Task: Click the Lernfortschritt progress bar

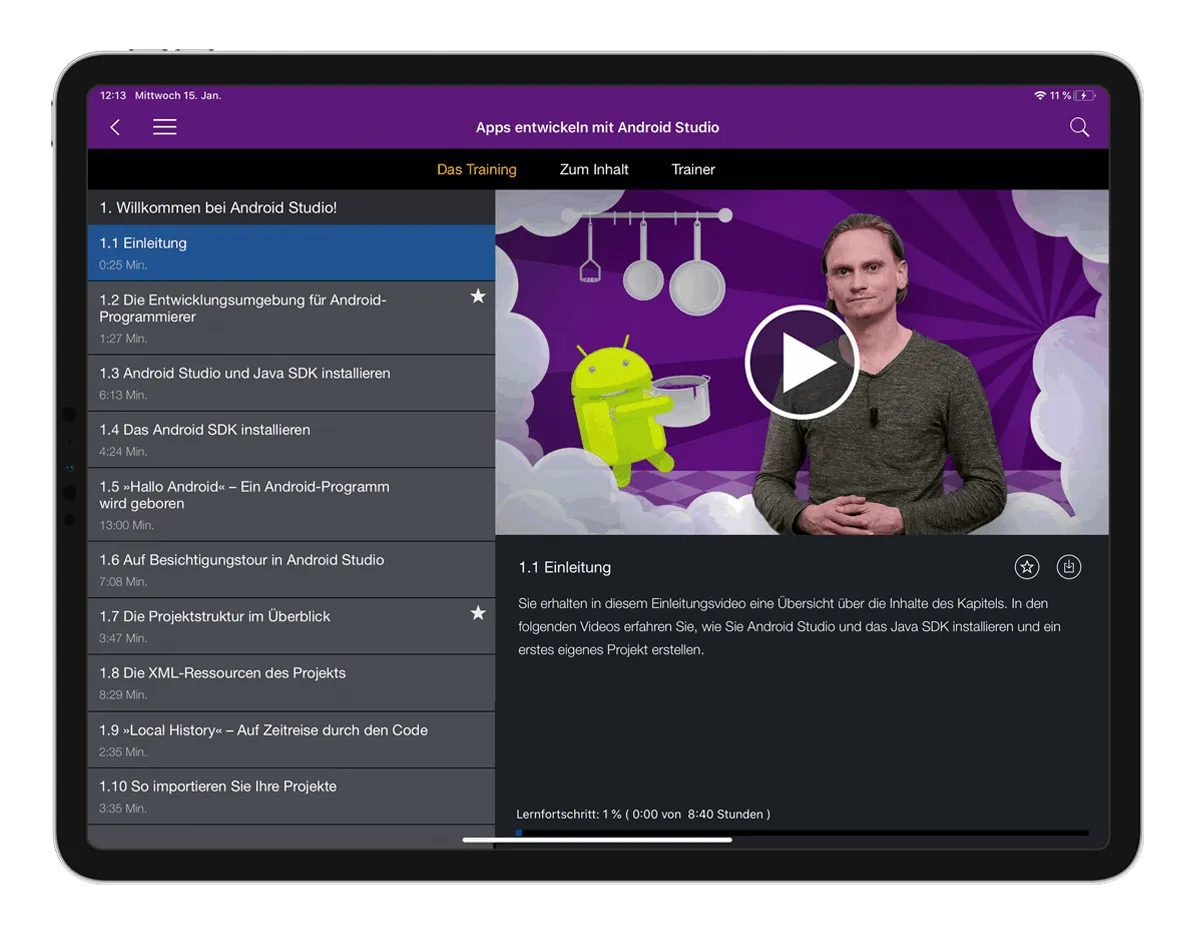Action: pyautogui.click(x=802, y=832)
